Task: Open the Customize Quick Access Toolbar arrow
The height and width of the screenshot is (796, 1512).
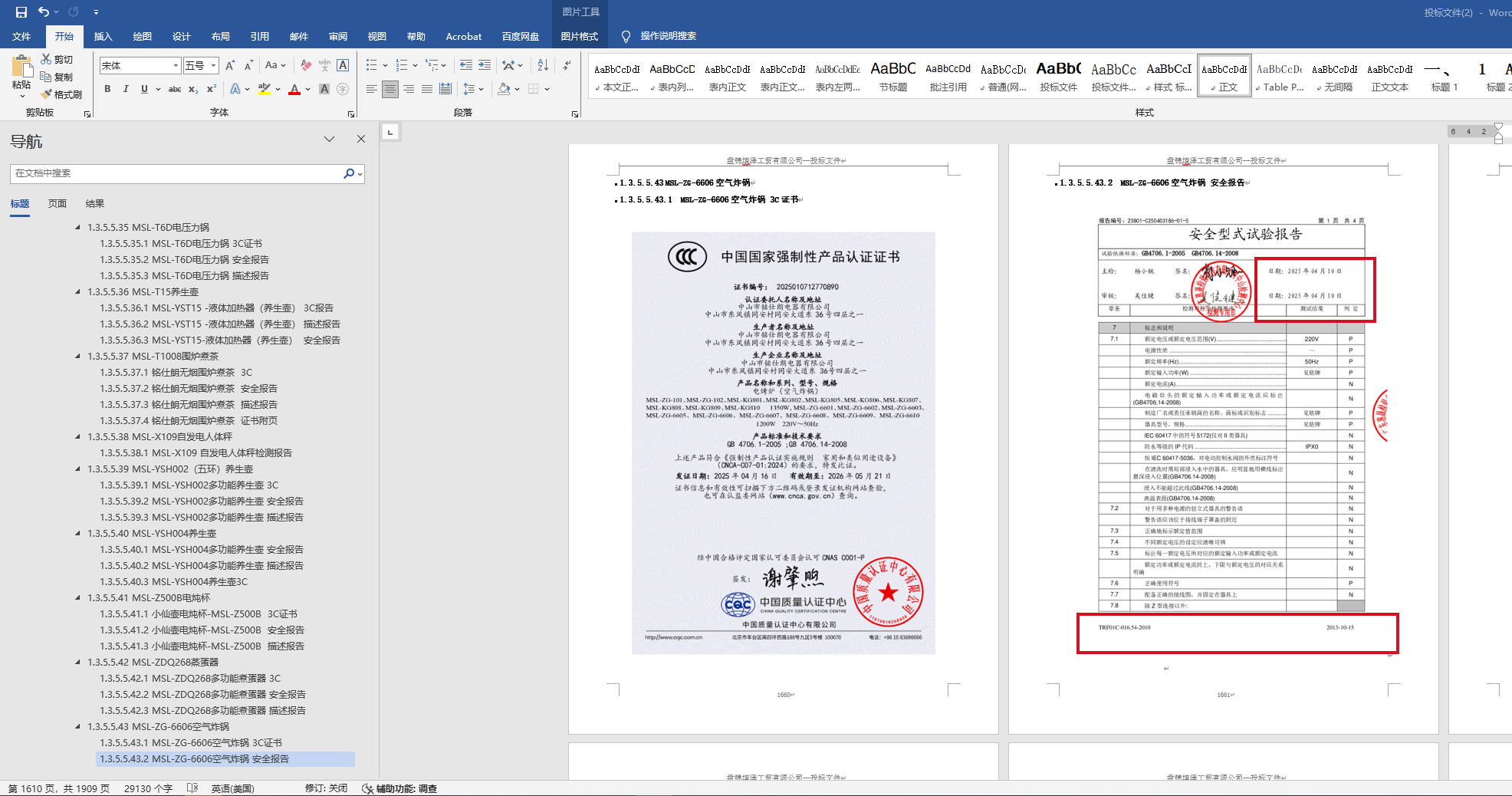Action: [x=96, y=12]
